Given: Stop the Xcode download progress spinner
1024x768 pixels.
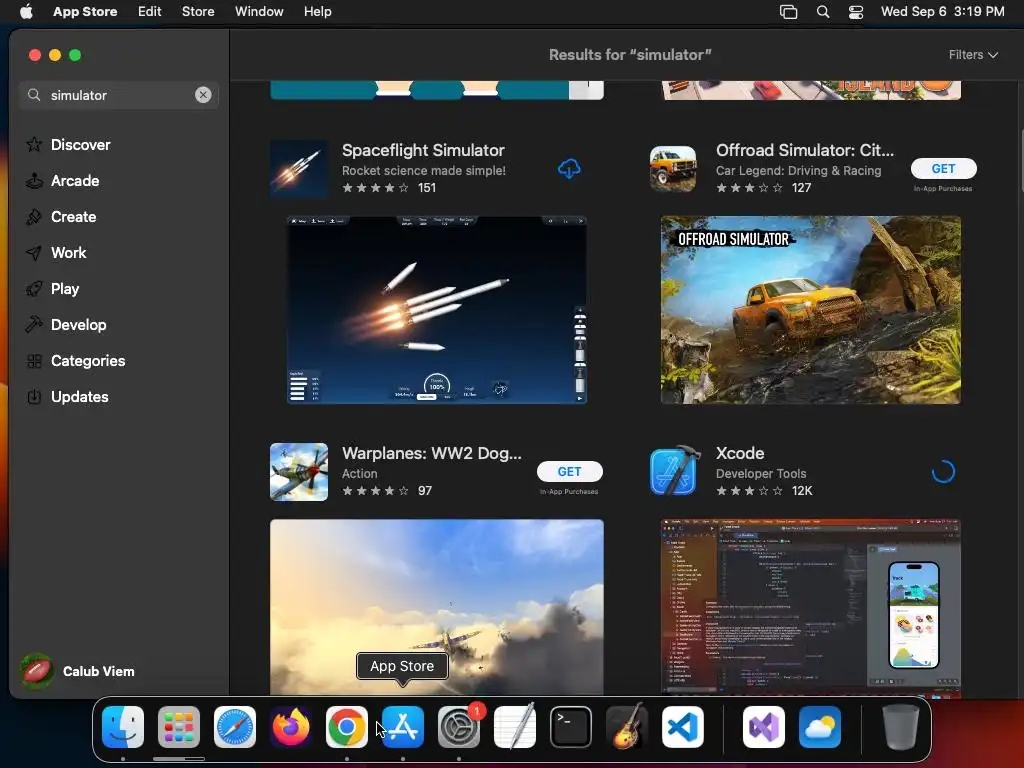Looking at the screenshot, I should pyautogui.click(x=943, y=472).
